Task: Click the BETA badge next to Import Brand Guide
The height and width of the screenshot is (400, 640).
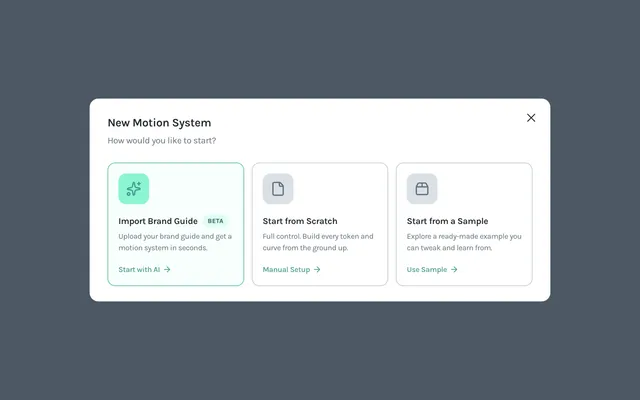Action: click(x=216, y=221)
